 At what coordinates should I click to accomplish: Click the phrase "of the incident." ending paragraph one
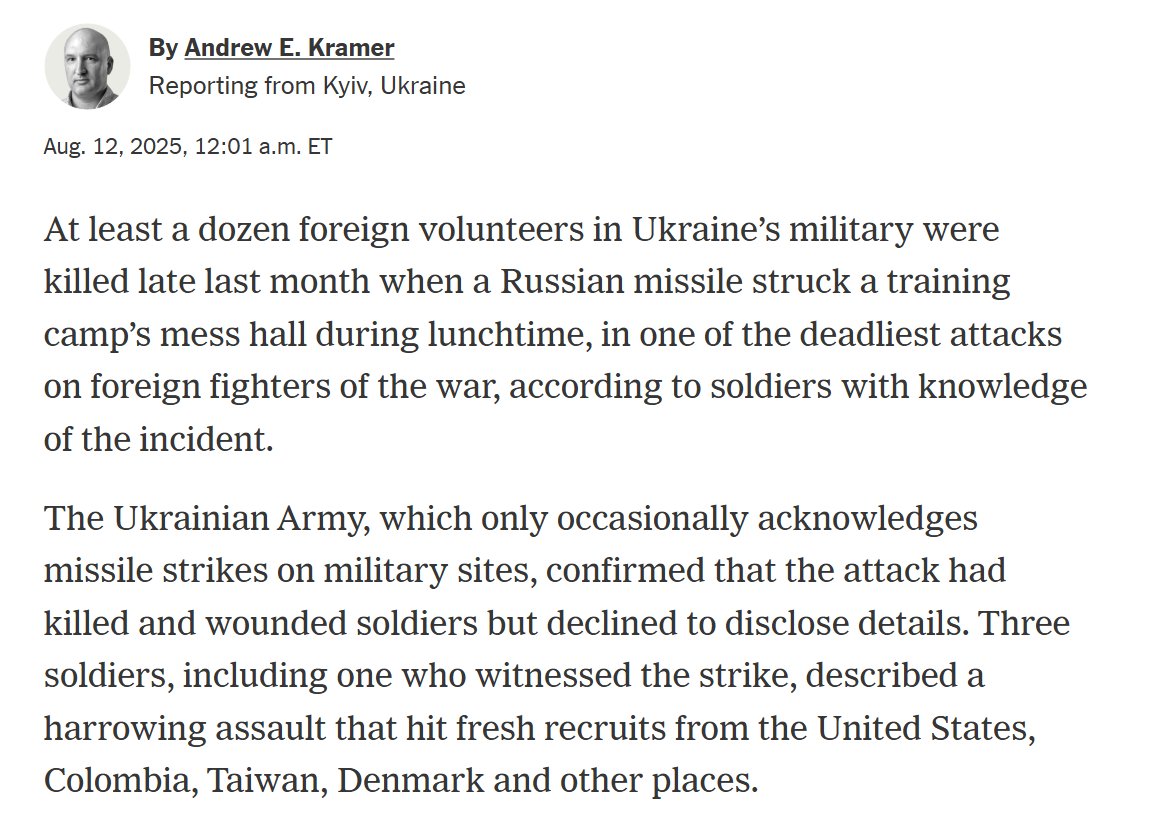pyautogui.click(x=158, y=440)
